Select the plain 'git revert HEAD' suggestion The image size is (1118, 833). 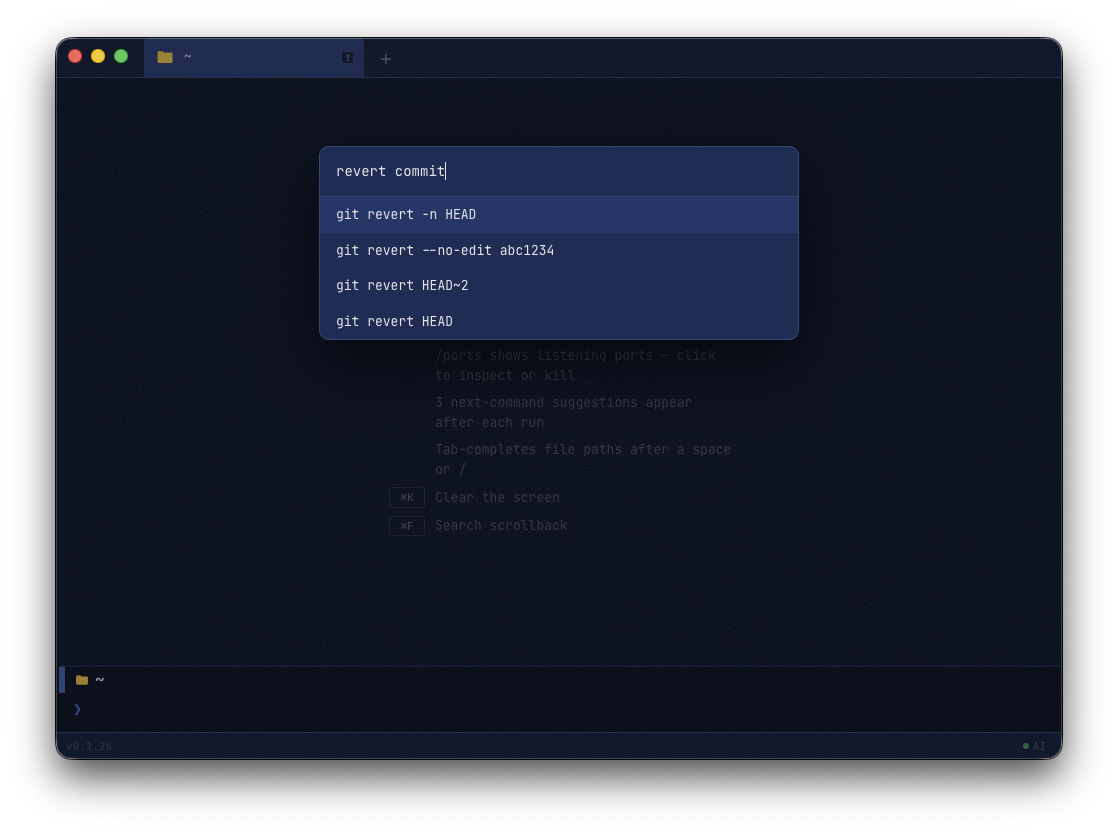coord(559,321)
